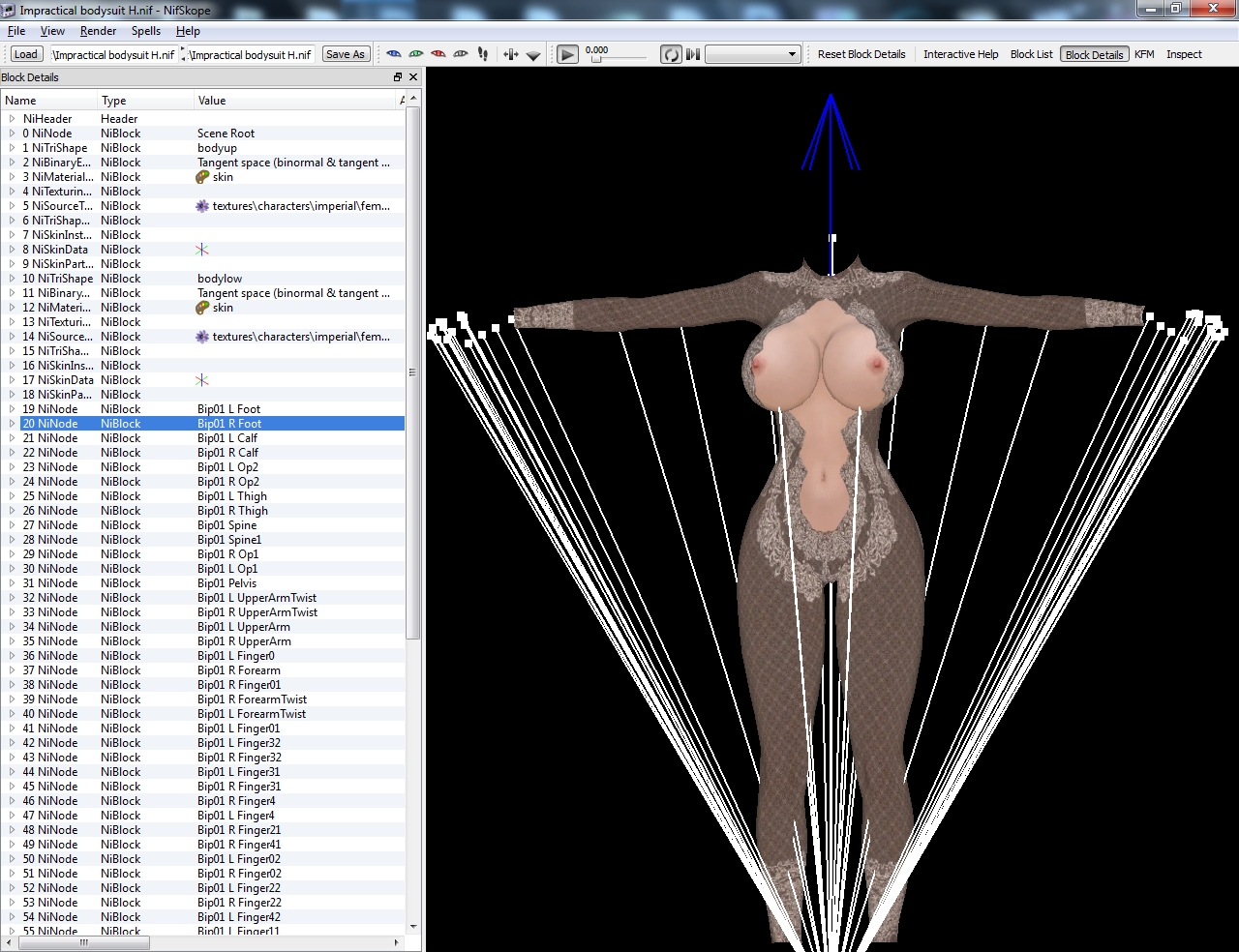Open the Spells menu
The height and width of the screenshot is (952, 1239).
coord(145,31)
